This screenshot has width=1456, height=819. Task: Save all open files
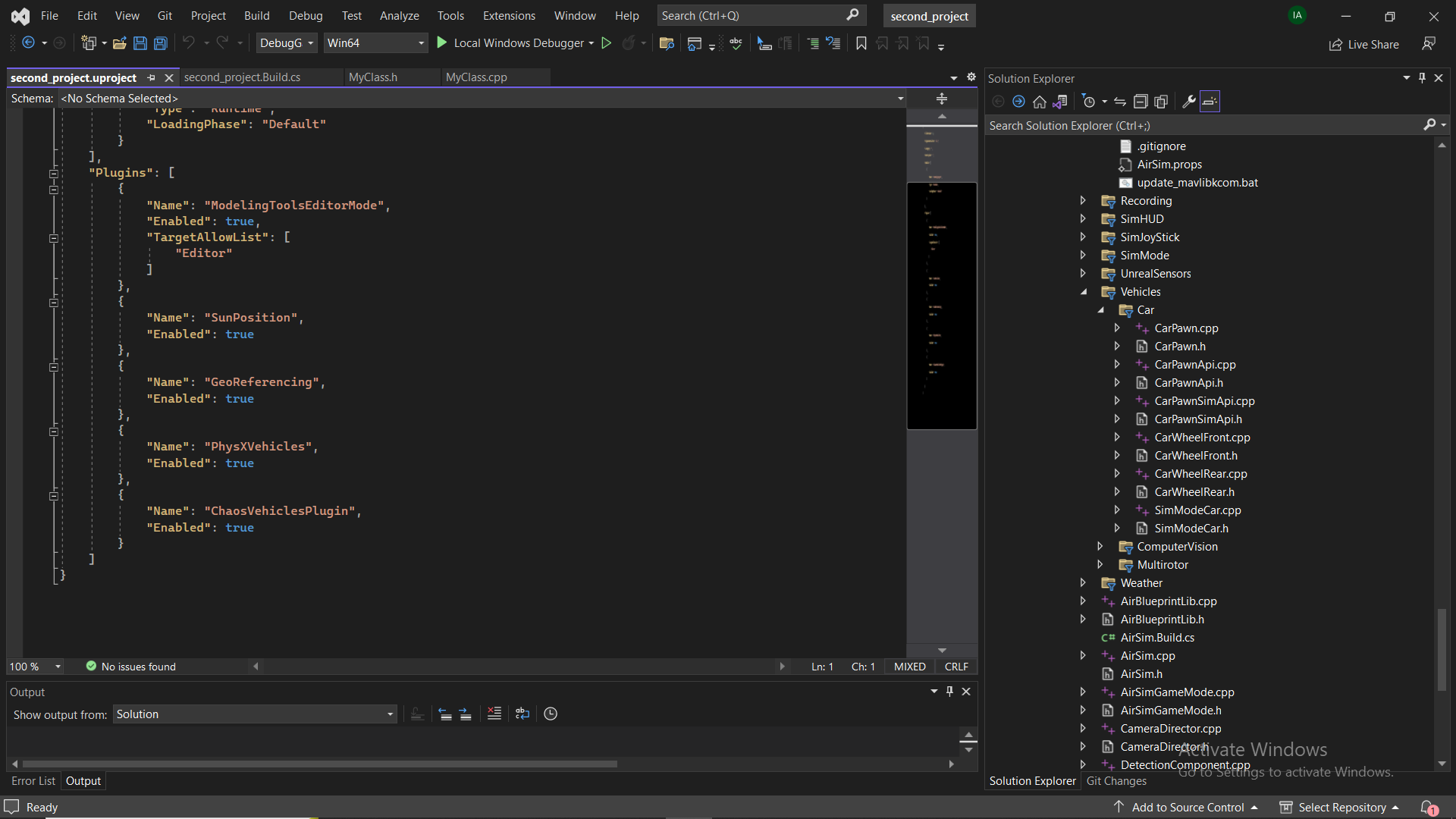[x=160, y=43]
